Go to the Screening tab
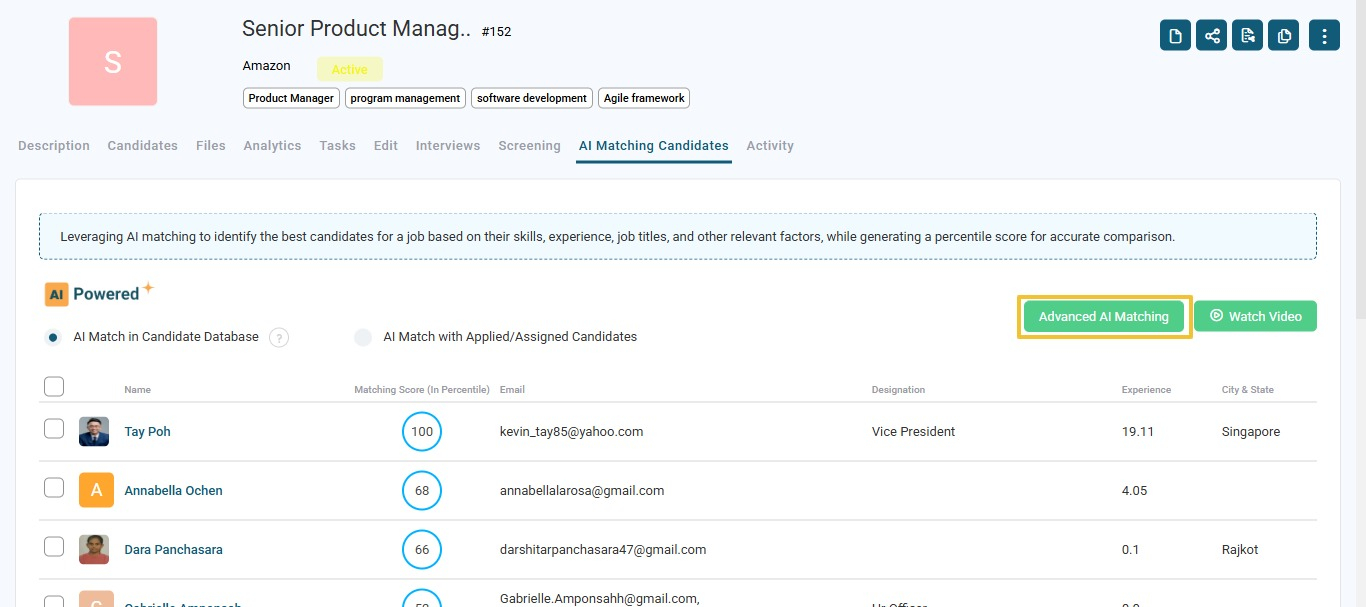 coord(529,146)
